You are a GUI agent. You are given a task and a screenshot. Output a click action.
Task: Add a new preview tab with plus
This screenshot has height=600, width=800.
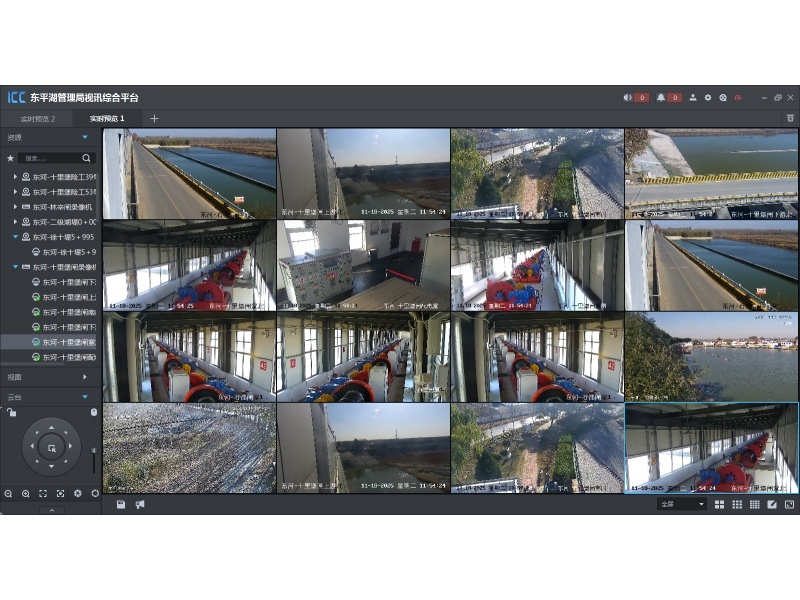pos(154,118)
